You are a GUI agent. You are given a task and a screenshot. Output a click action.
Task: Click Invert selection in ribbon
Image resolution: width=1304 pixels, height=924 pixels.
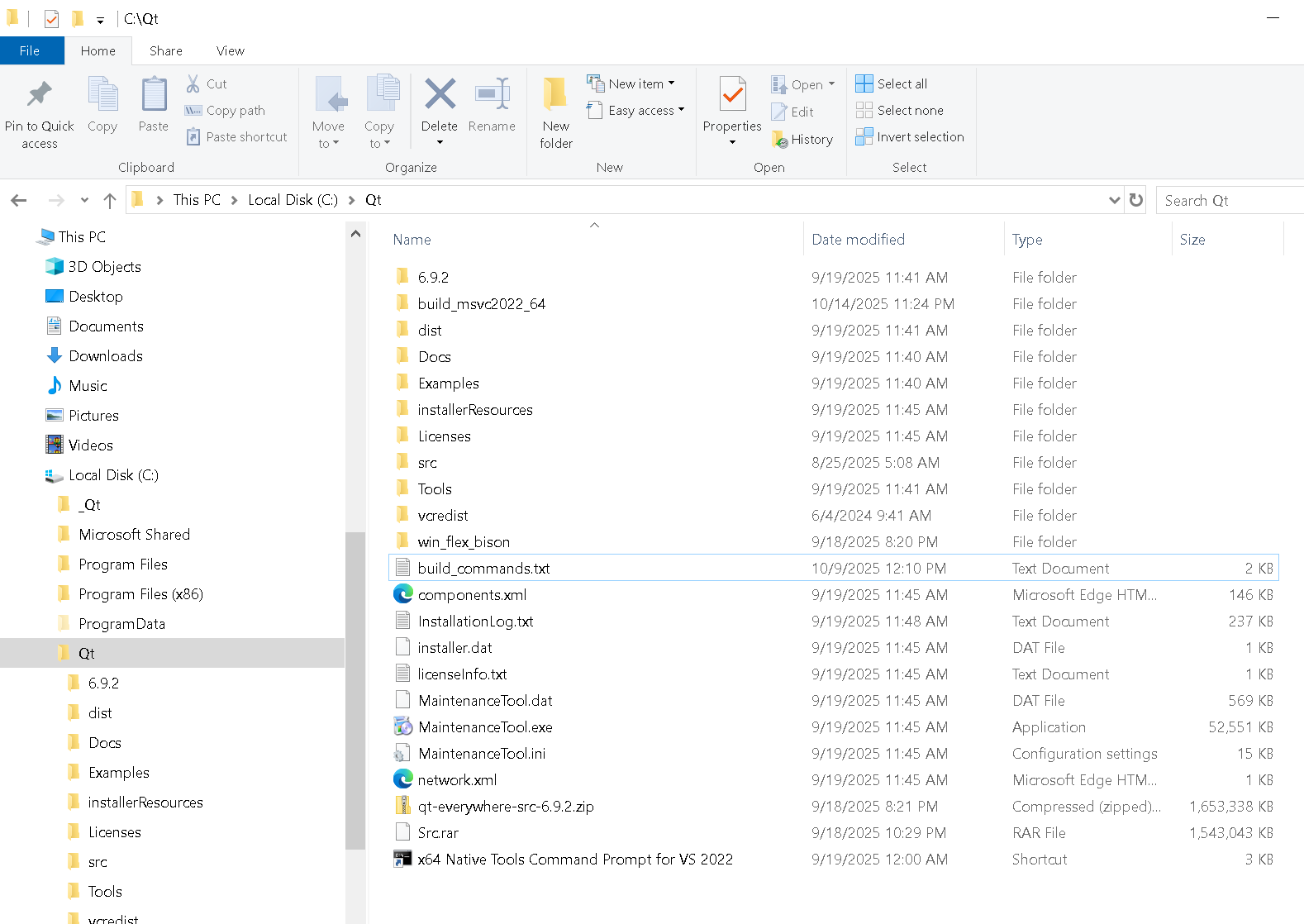[x=910, y=137]
